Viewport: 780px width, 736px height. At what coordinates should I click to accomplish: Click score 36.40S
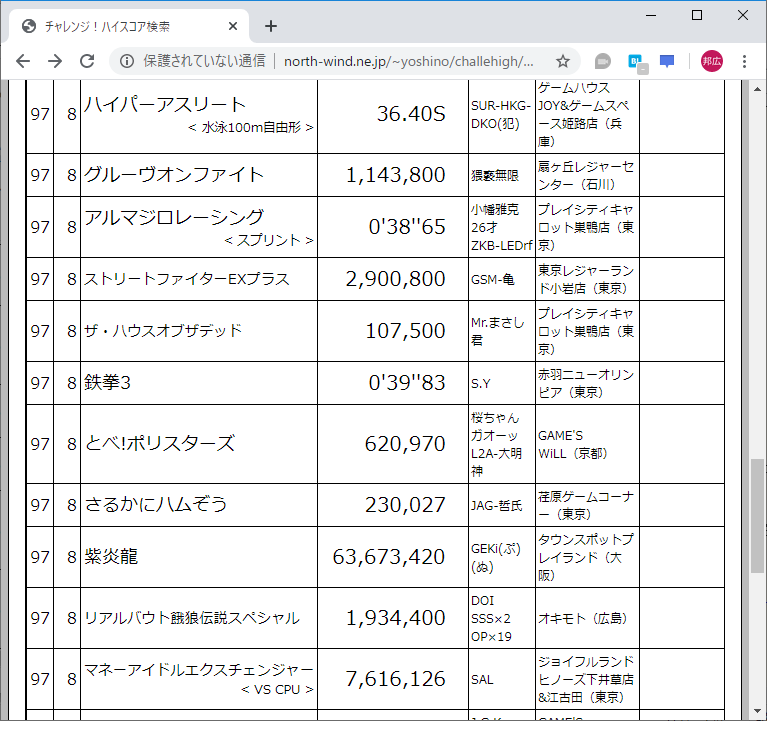pos(411,114)
